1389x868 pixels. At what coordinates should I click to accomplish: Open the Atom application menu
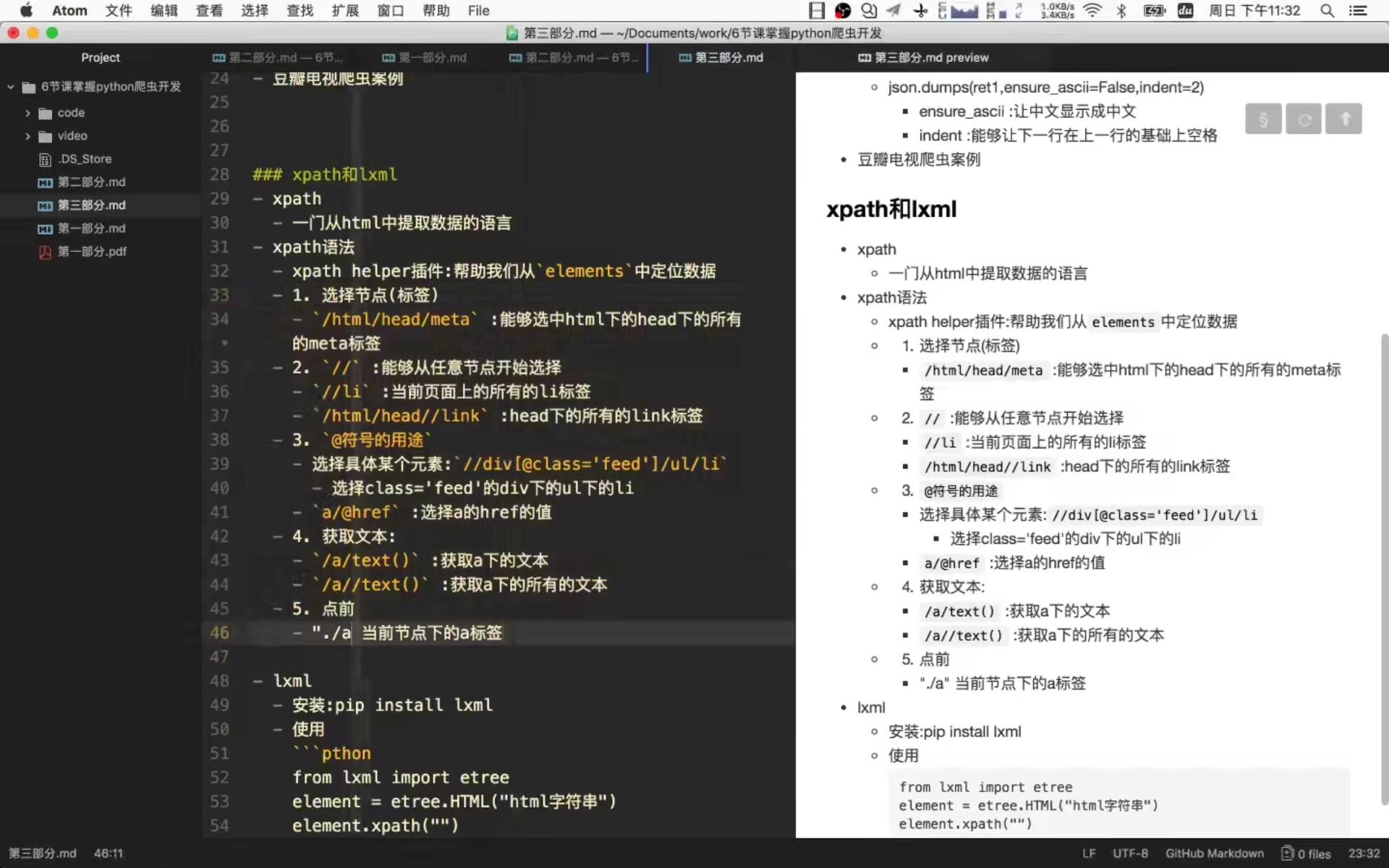[69, 10]
